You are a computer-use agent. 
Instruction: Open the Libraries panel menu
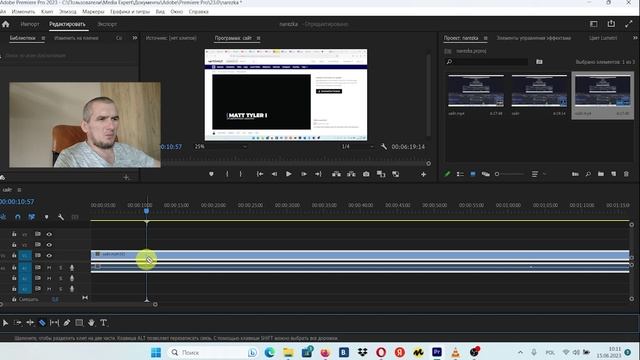pos(43,38)
